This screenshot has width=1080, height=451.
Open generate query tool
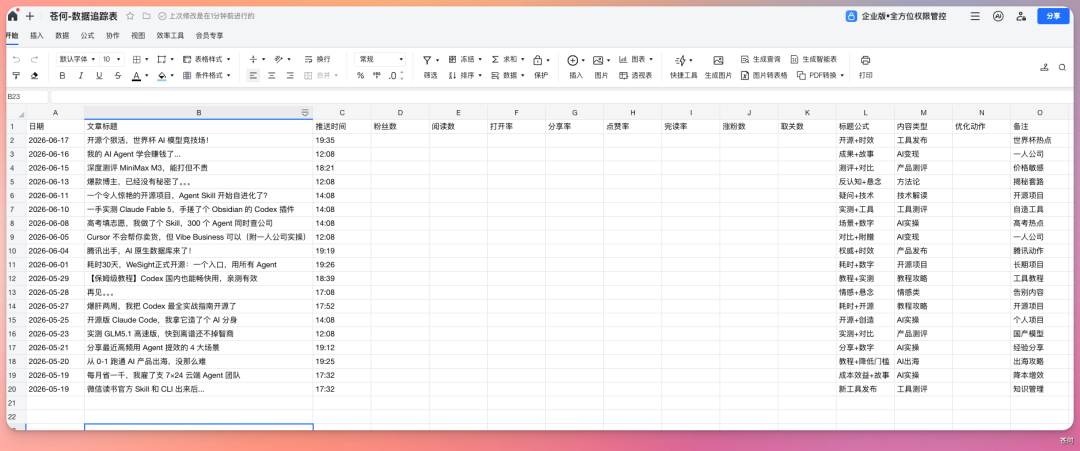(760, 60)
